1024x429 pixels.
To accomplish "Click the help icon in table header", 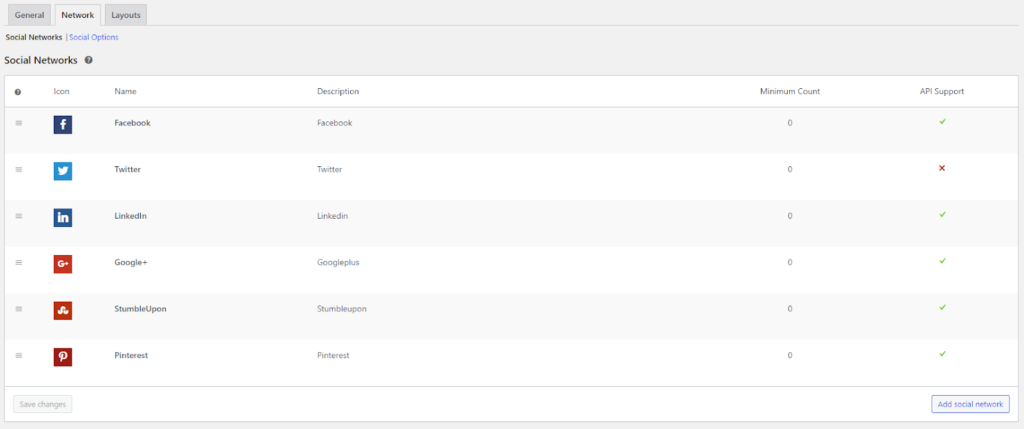I will 18,92.
